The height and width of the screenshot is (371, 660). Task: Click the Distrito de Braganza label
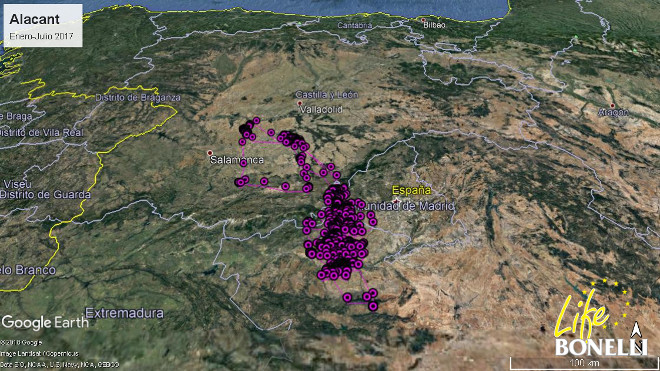coord(138,98)
